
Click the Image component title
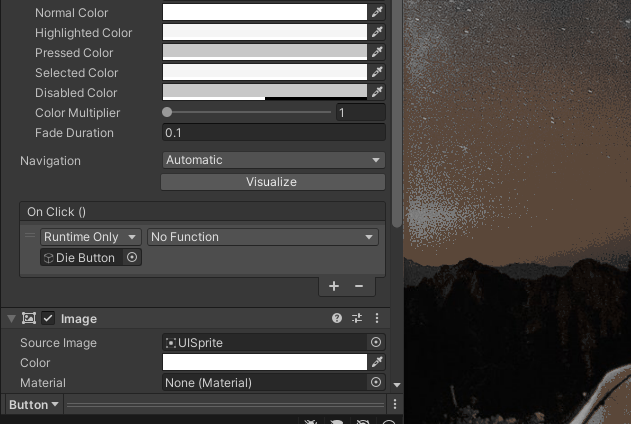coord(79,319)
